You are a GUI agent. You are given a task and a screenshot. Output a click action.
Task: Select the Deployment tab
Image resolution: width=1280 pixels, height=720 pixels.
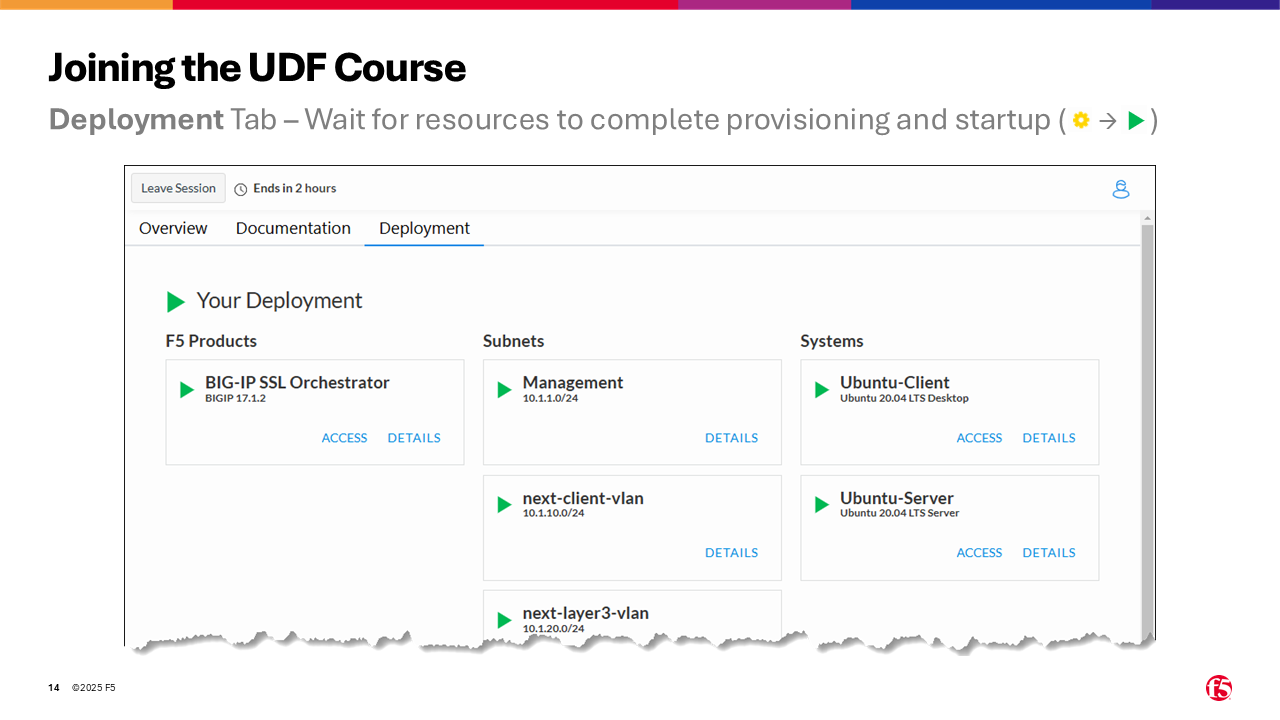[424, 229]
